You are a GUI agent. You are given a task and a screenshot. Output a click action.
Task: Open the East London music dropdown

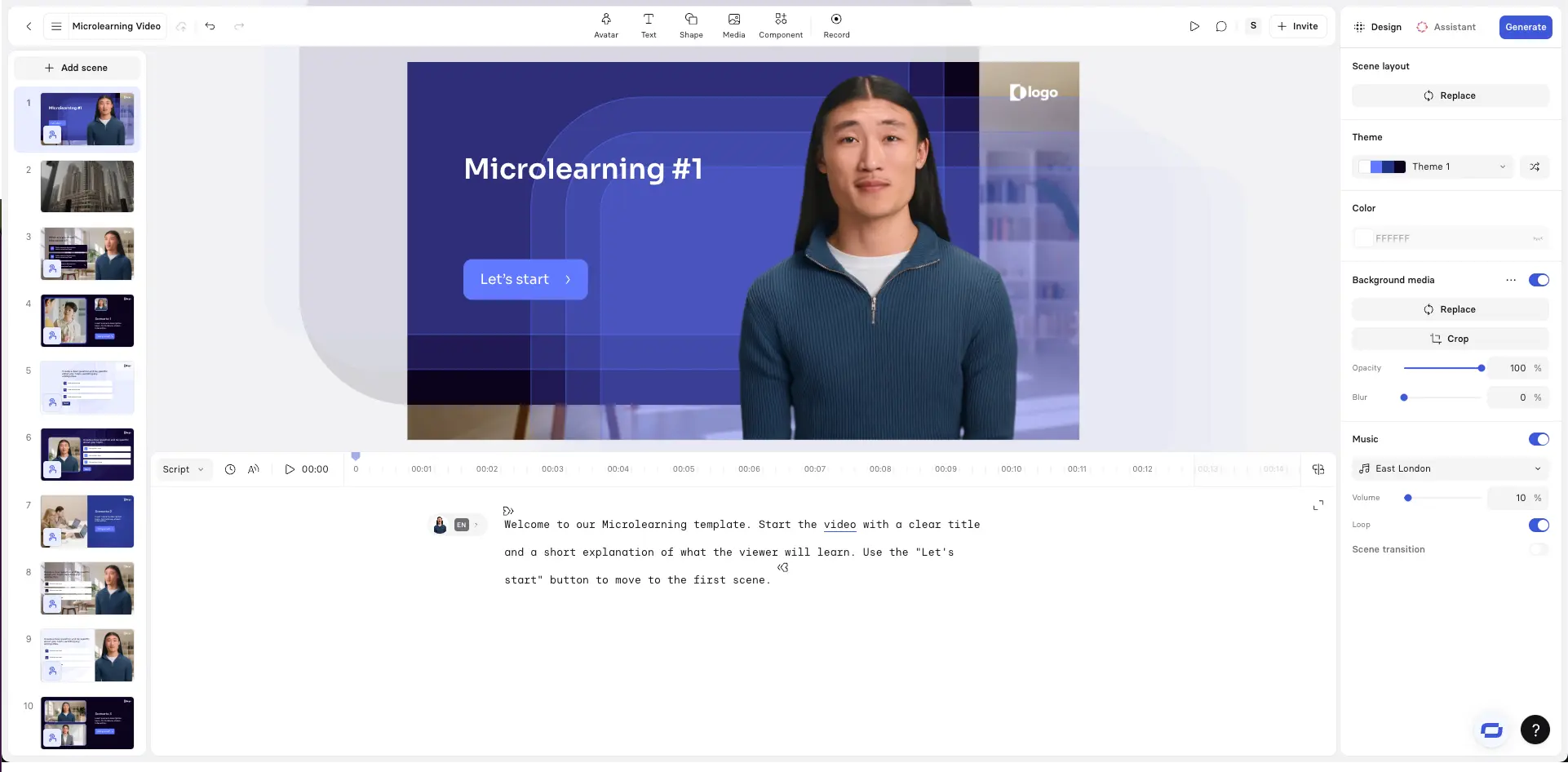(x=1451, y=468)
